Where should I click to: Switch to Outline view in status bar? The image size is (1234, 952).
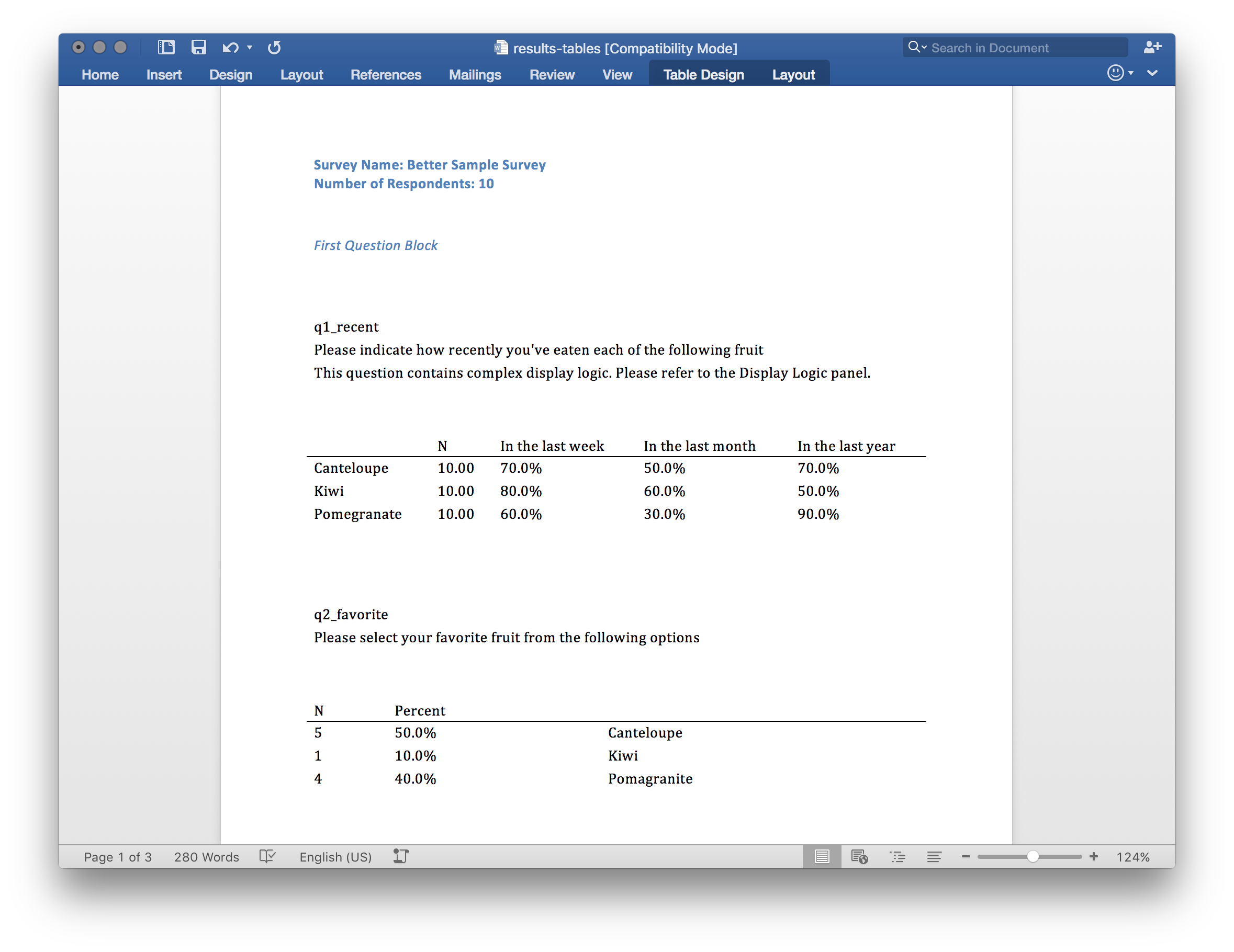(x=898, y=857)
